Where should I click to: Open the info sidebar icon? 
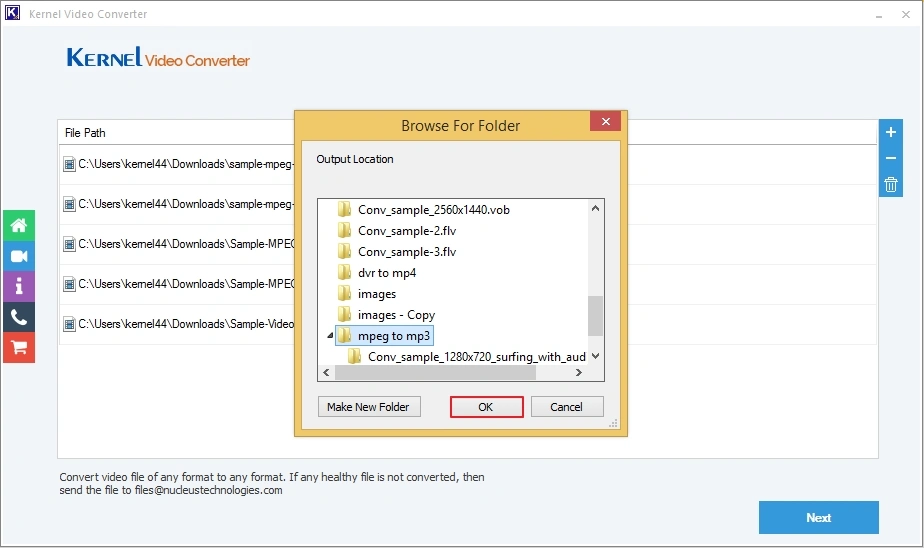click(x=19, y=286)
